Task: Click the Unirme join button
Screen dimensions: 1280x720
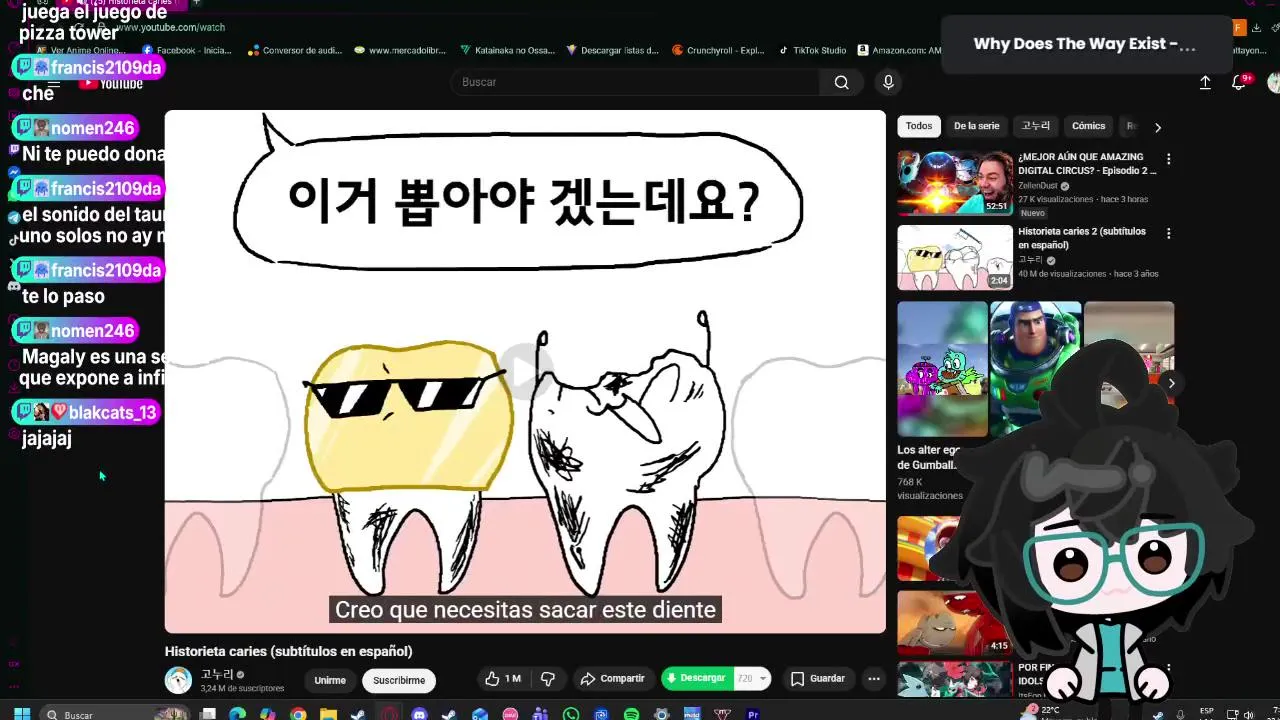Action: coord(330,680)
